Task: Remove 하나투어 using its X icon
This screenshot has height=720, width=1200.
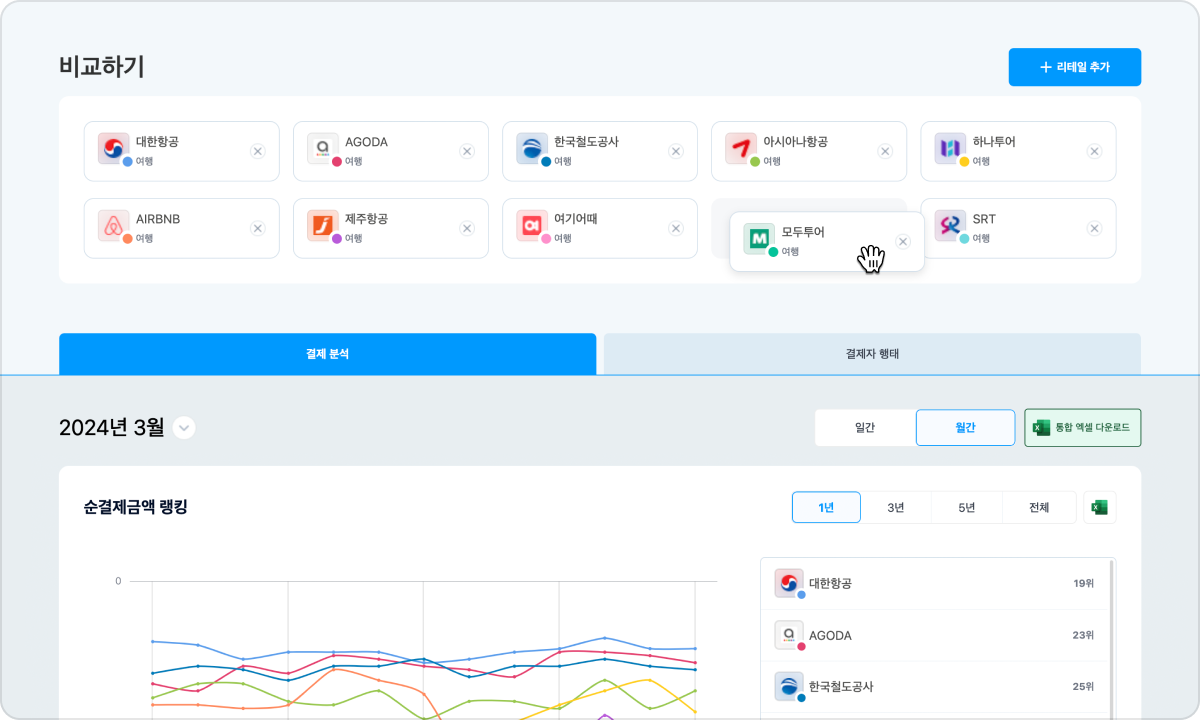Action: coord(1094,151)
